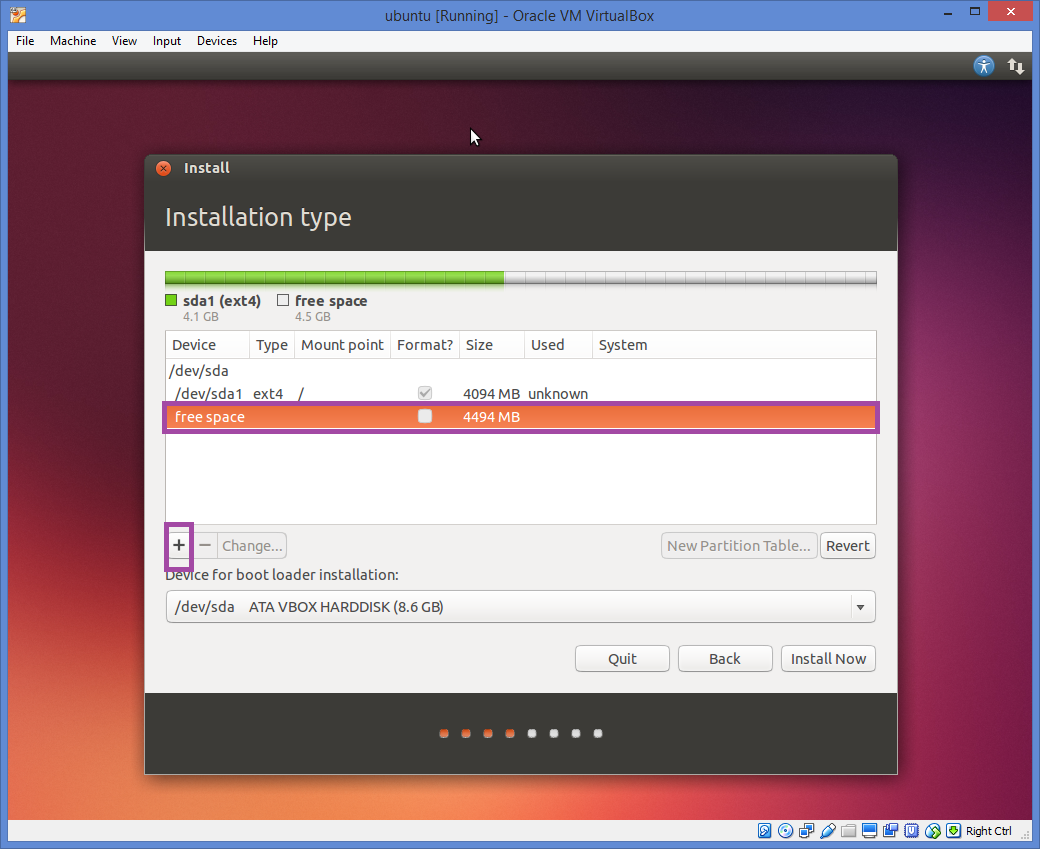Click the optical disc icon in status bar
This screenshot has height=849, width=1040.
pos(785,830)
